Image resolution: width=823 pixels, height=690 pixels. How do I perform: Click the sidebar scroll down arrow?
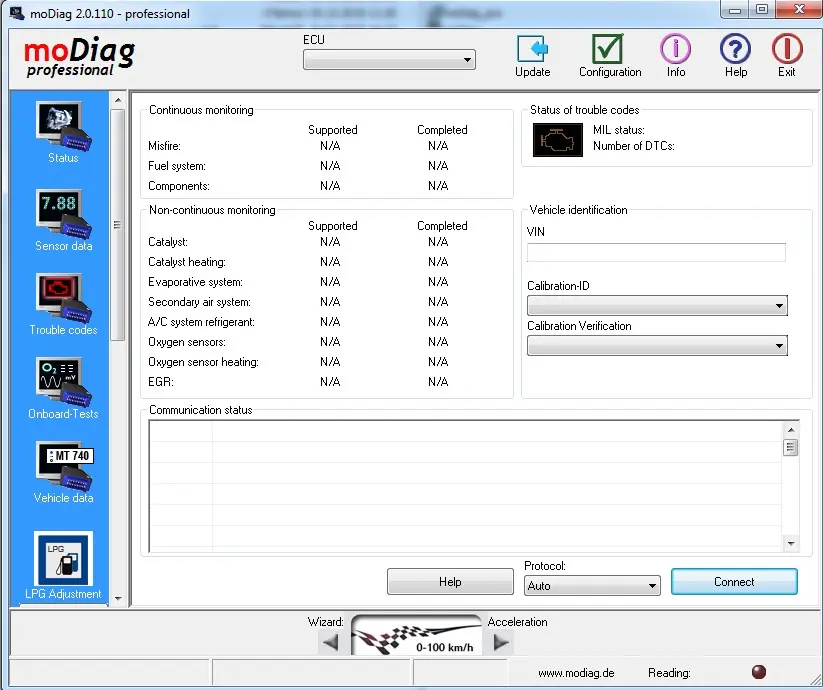[118, 598]
